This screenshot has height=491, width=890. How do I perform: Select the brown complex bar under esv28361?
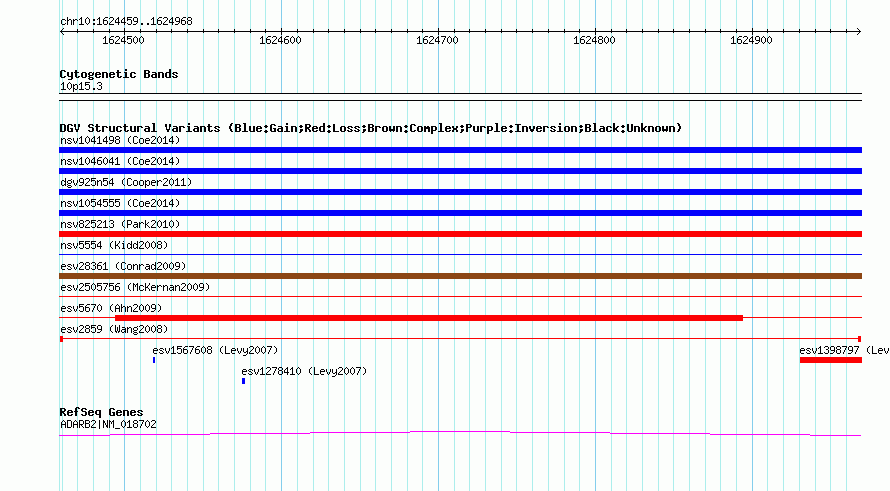(460, 276)
